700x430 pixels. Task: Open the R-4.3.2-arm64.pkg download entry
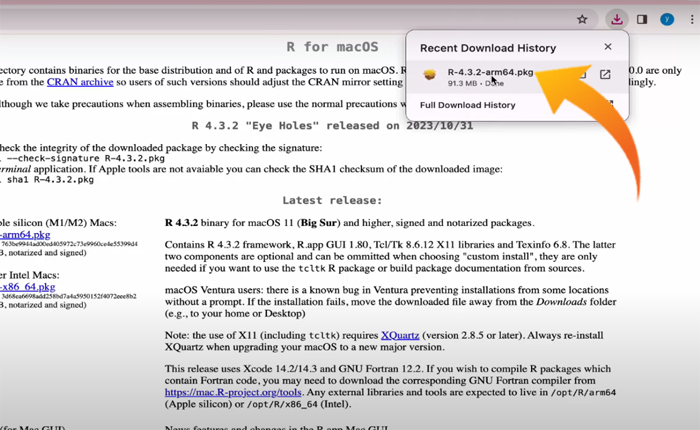(x=517, y=77)
